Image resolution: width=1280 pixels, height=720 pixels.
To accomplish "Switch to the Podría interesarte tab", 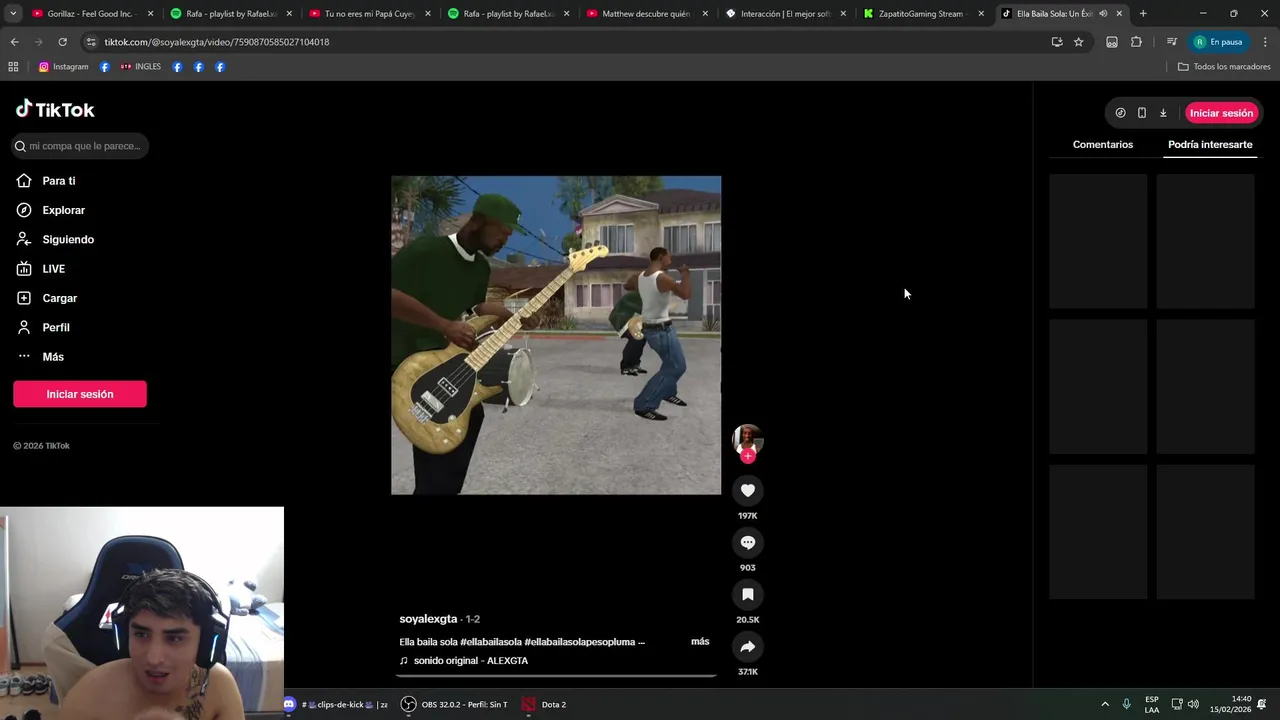I will (1210, 144).
